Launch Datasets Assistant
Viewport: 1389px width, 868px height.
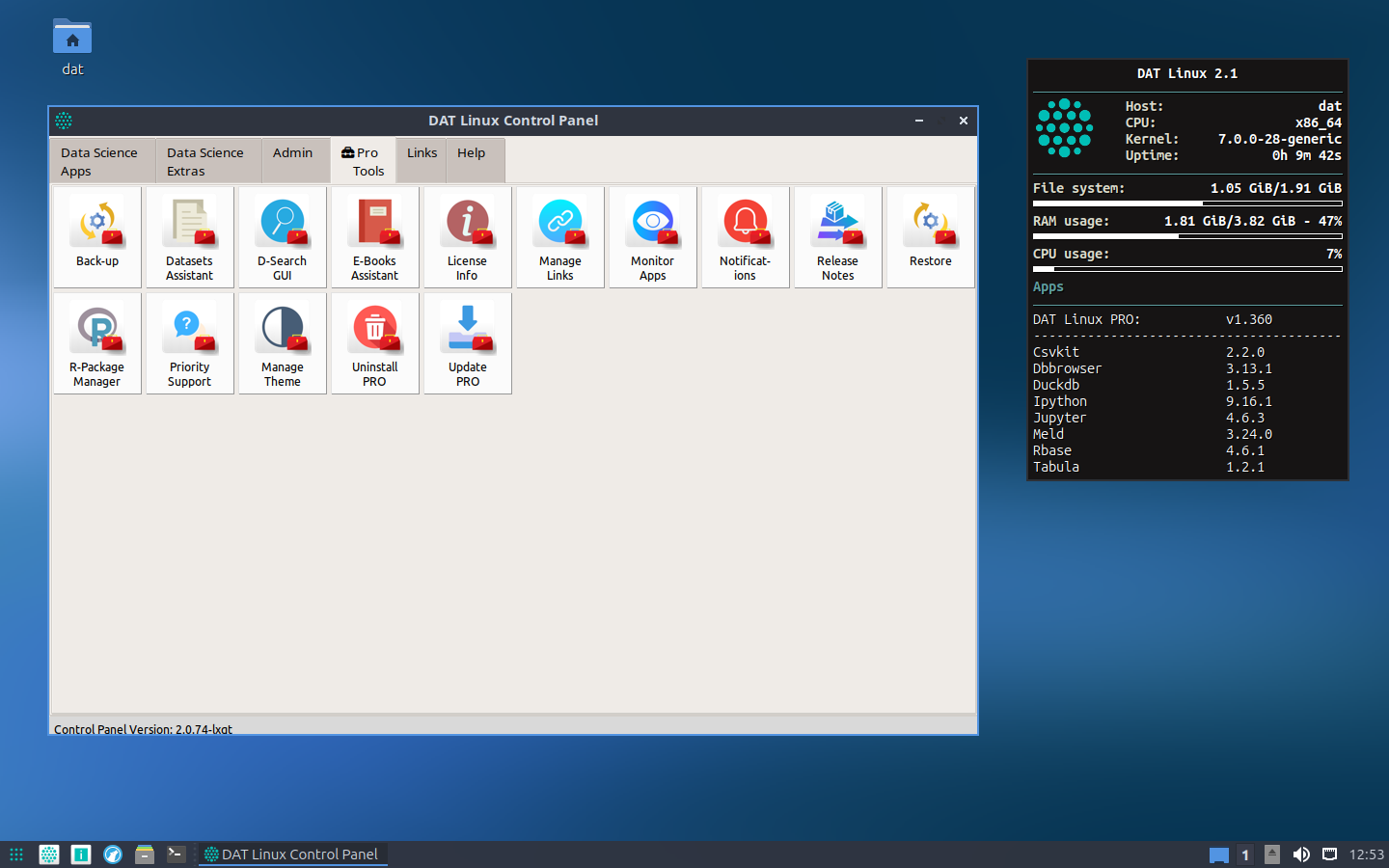(190, 237)
